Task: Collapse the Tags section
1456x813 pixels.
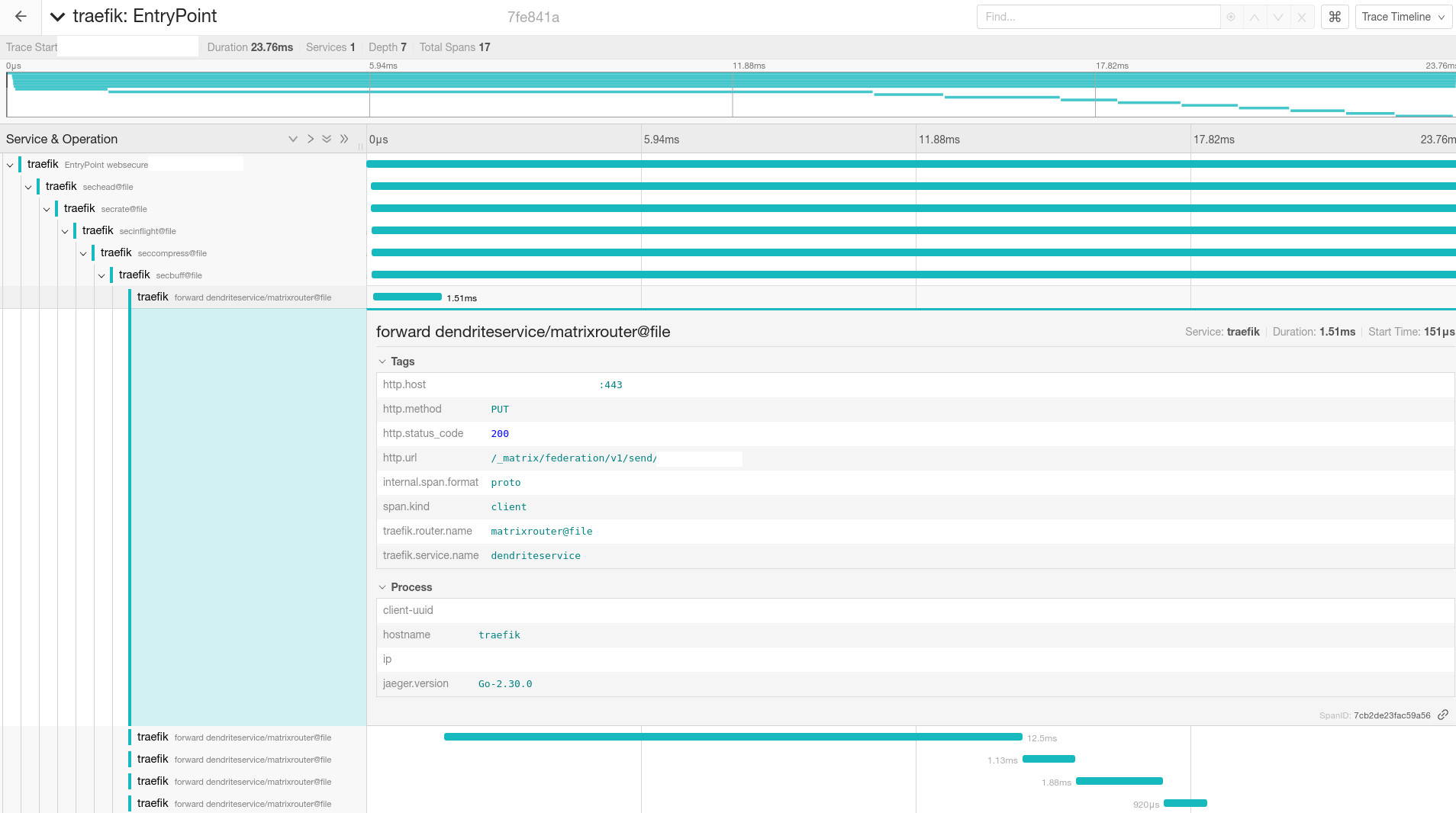Action: [396, 362]
